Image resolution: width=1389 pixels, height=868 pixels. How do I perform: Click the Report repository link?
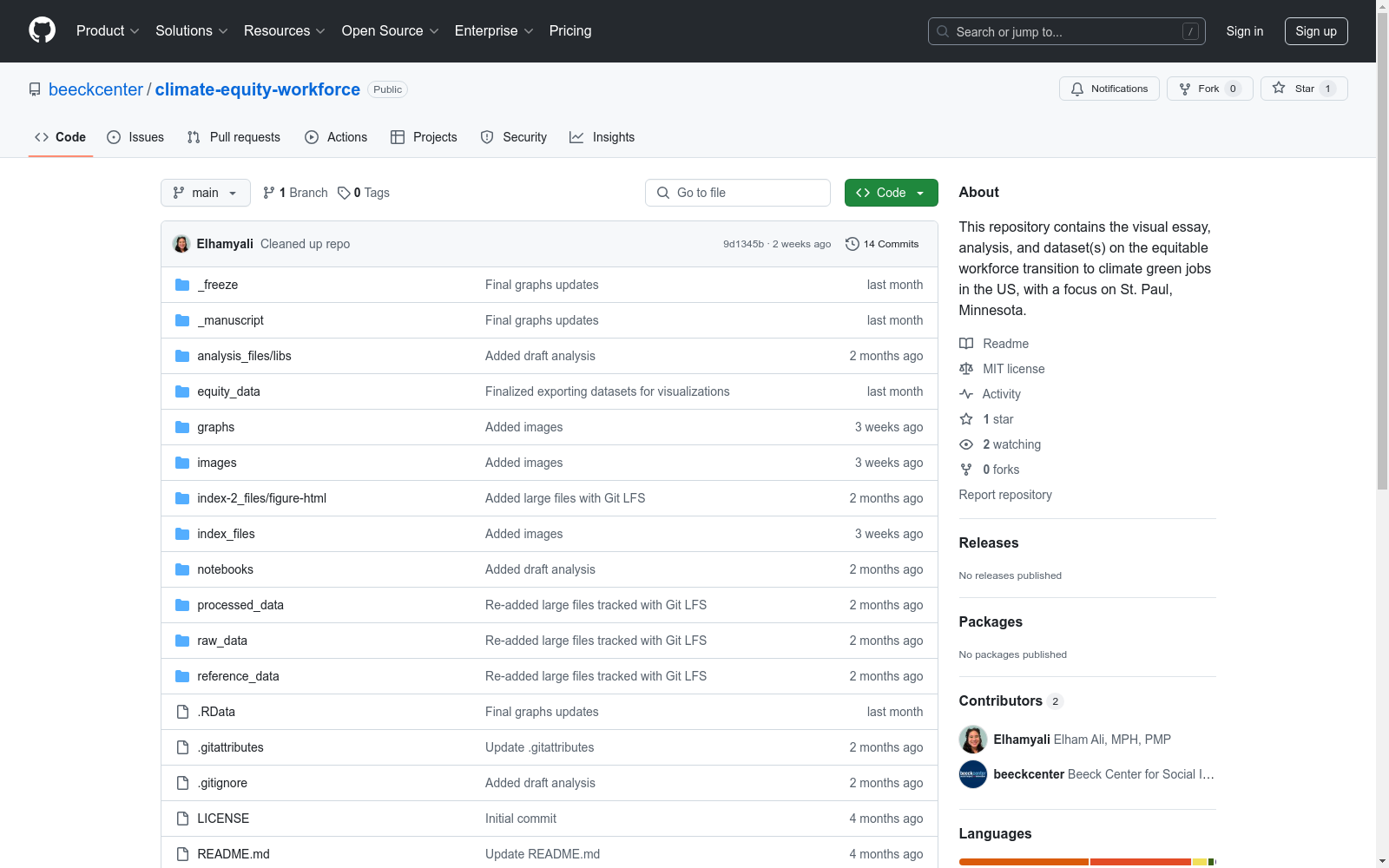click(x=1005, y=495)
